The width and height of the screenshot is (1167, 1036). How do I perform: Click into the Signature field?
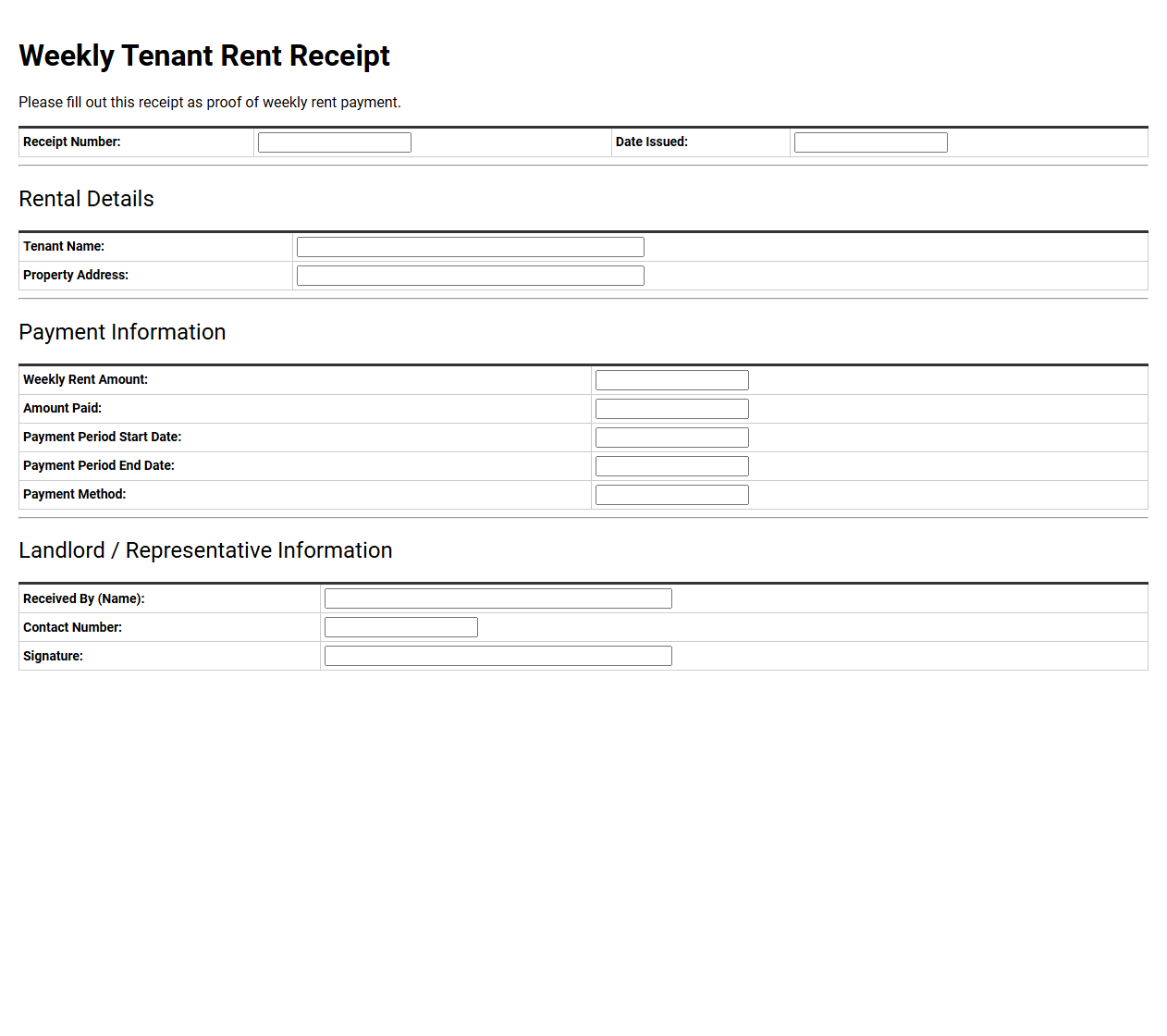(498, 656)
